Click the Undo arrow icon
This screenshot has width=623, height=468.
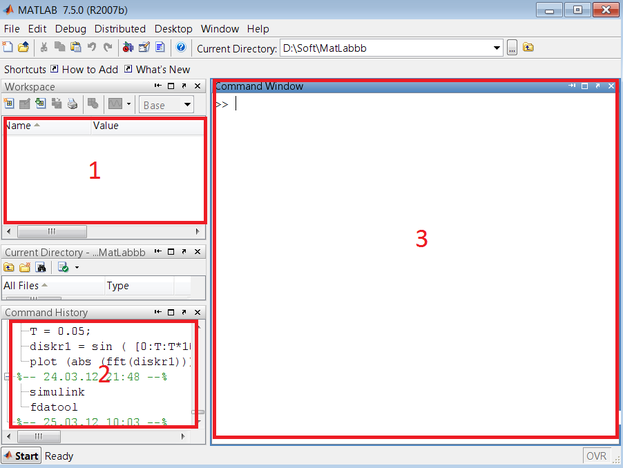click(x=92, y=47)
